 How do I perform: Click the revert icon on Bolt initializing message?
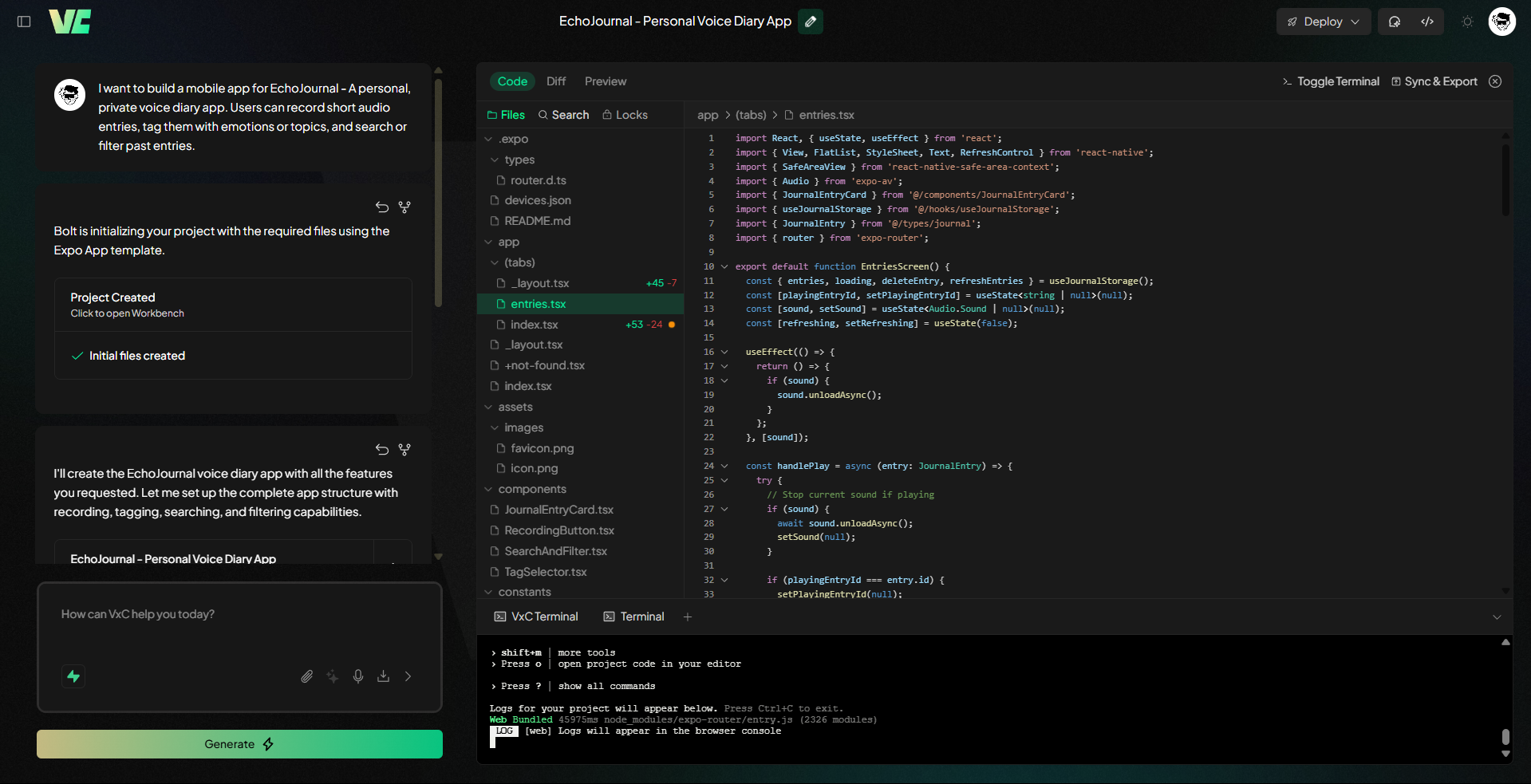point(382,207)
